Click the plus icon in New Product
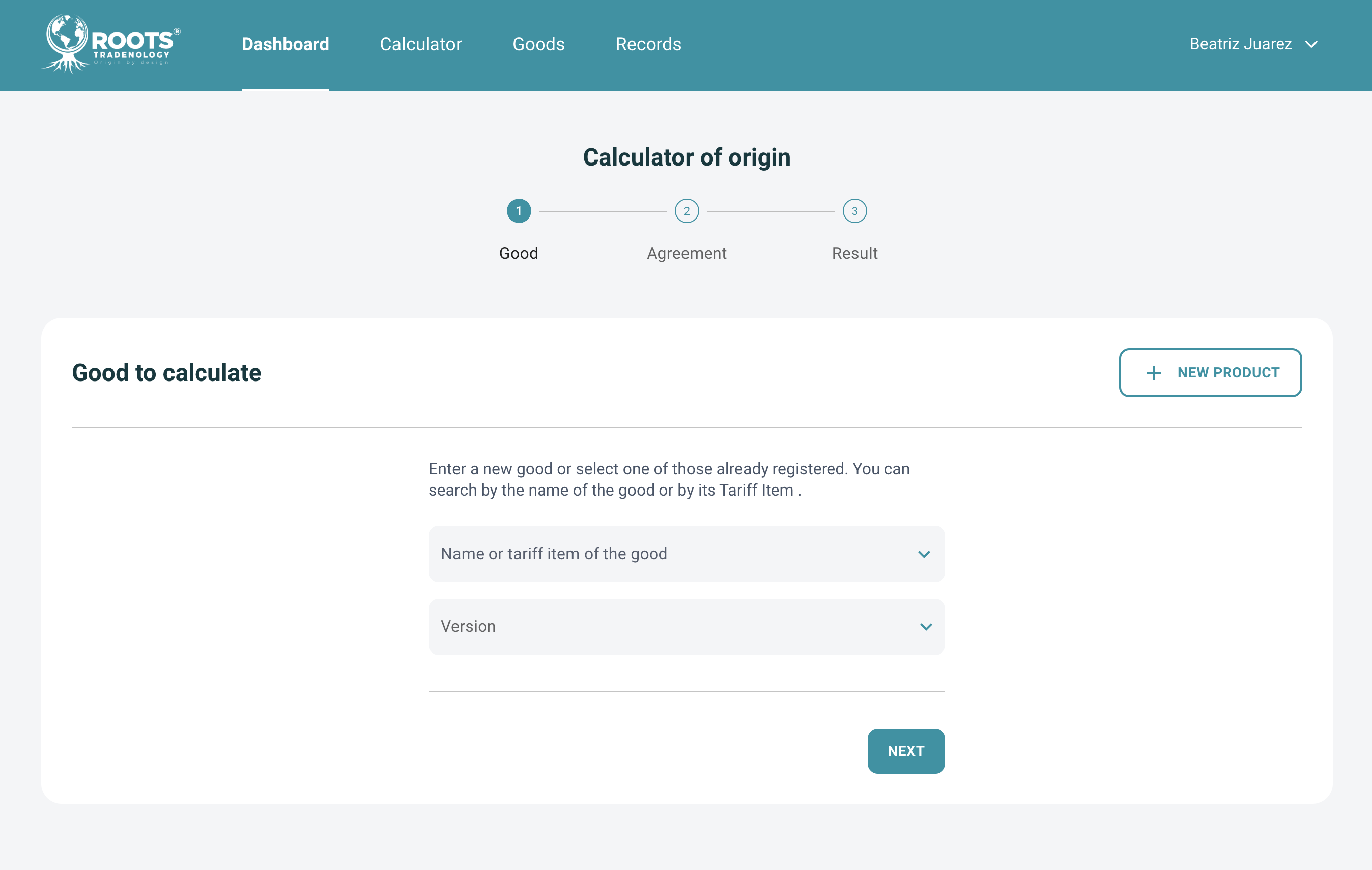1372x870 pixels. click(x=1153, y=373)
